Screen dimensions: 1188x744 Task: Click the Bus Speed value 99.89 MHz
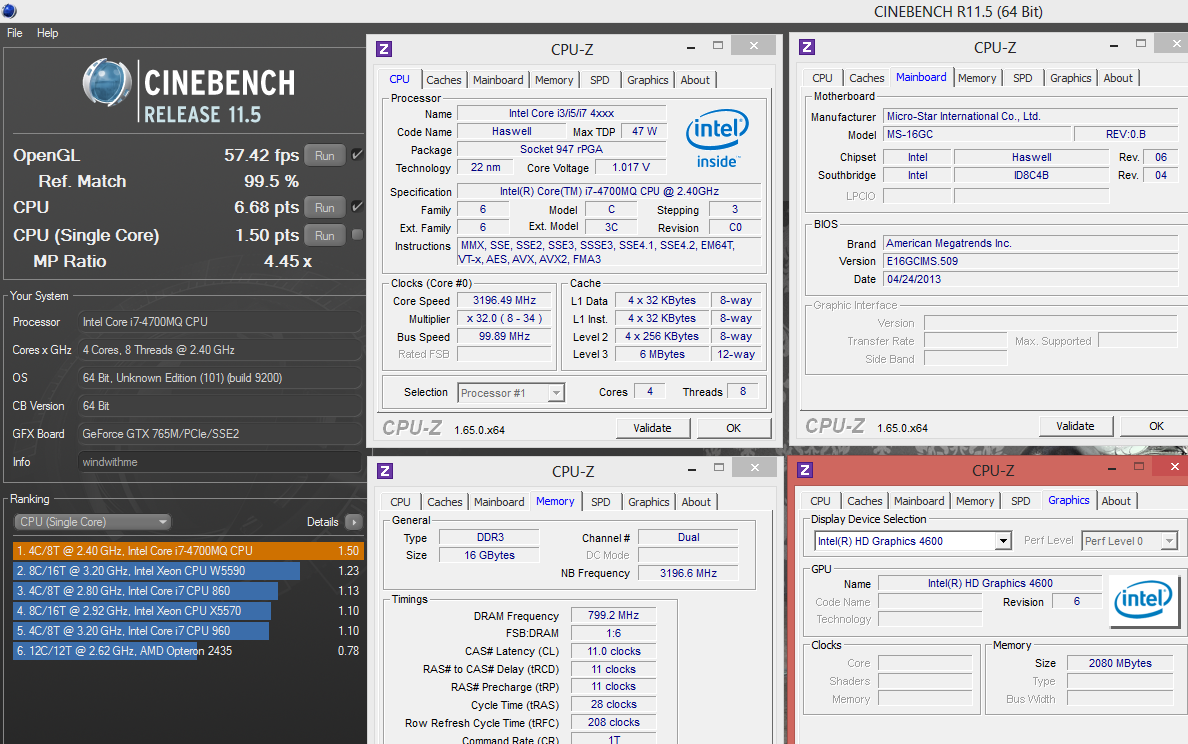tap(505, 336)
